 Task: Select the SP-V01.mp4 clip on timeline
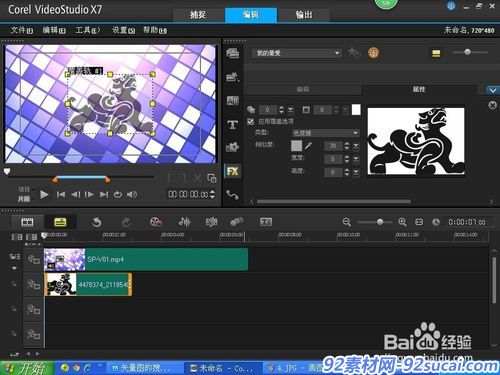(x=146, y=259)
